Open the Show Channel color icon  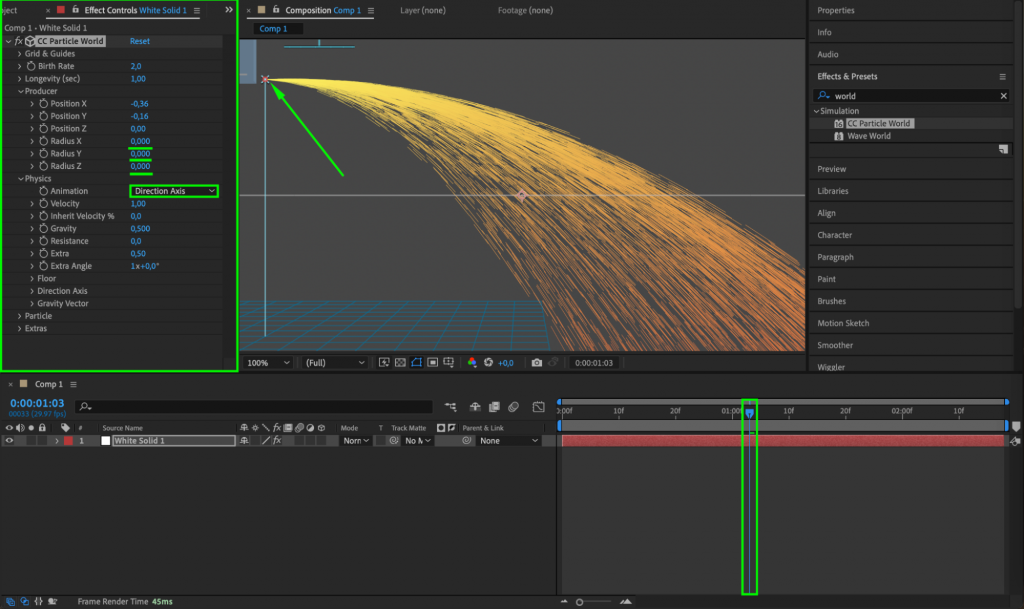(471, 363)
